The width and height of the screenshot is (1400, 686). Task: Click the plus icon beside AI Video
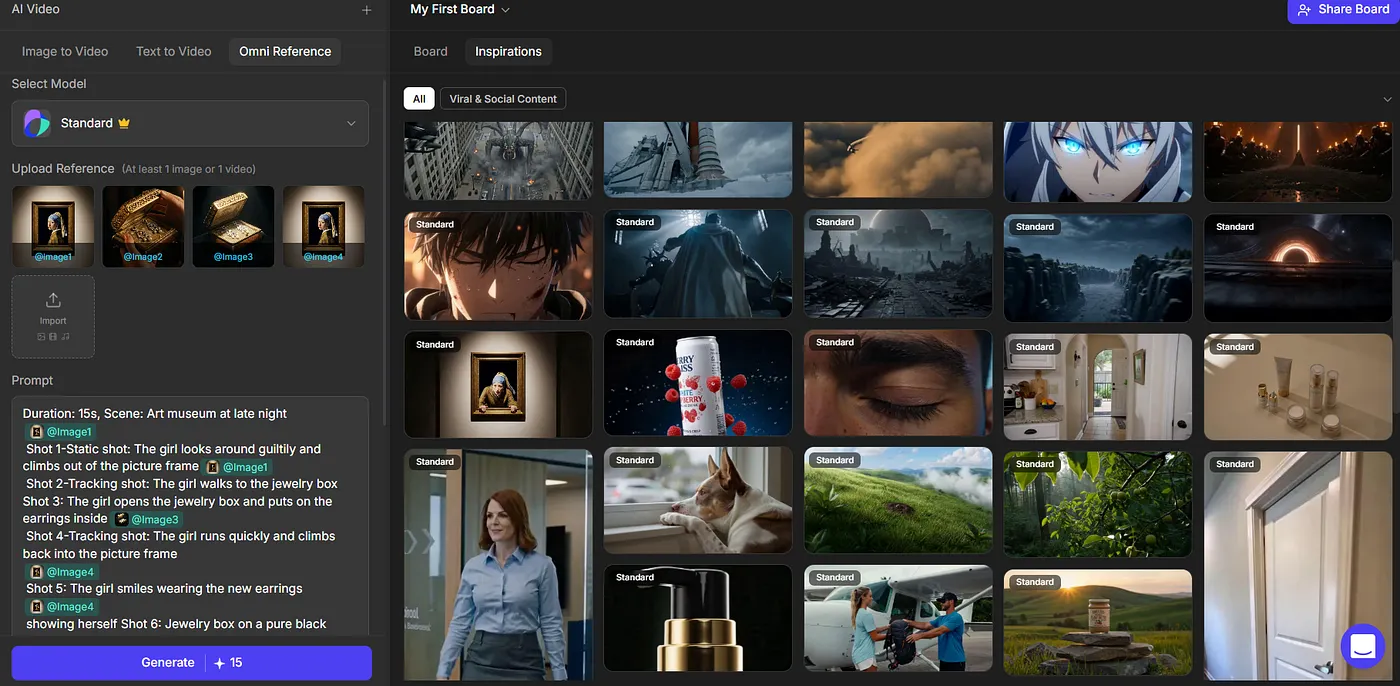tap(367, 10)
